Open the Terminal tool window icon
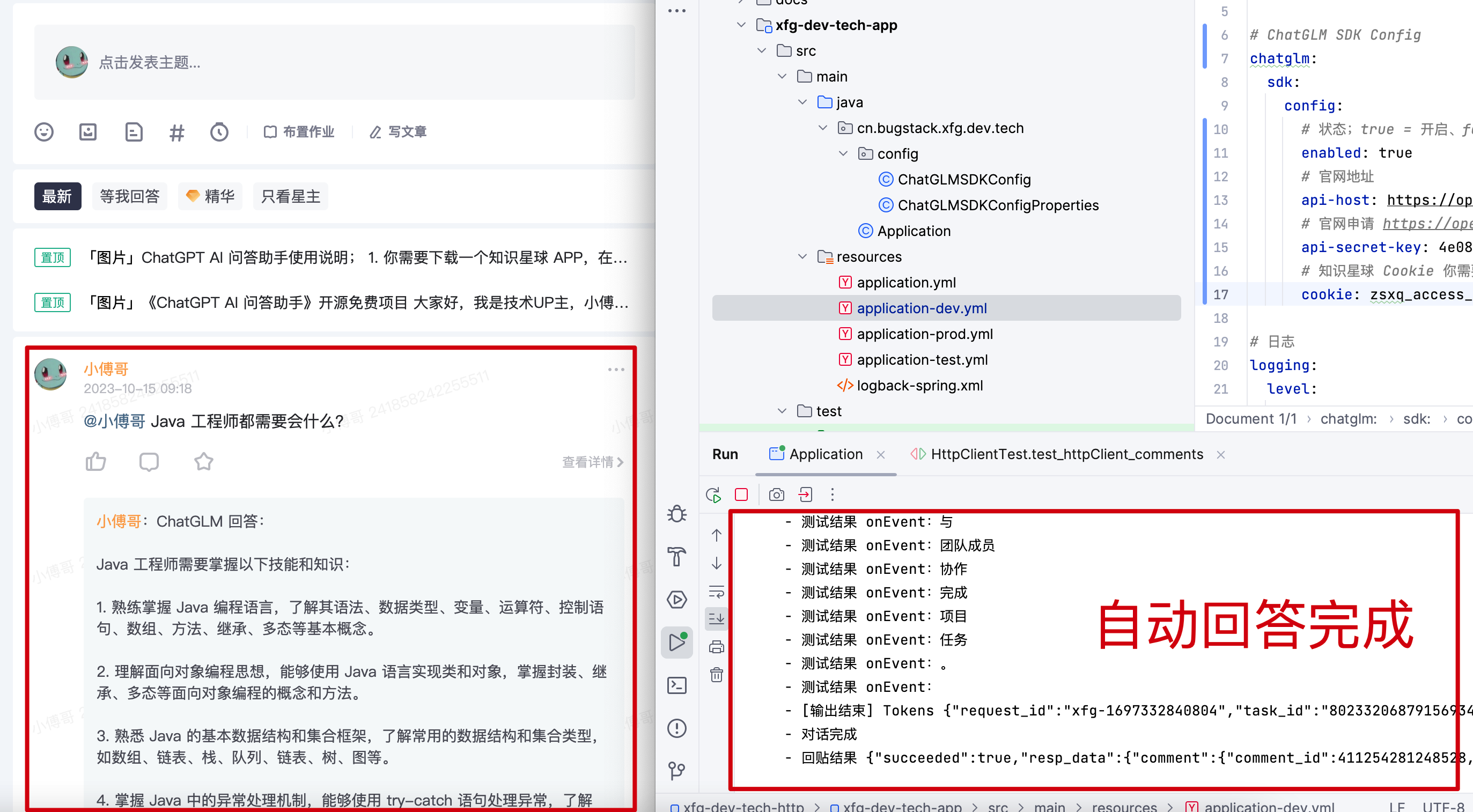 click(676, 685)
